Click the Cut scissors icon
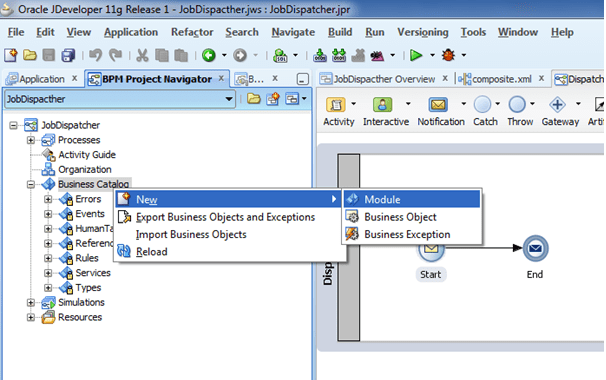Image resolution: width=606 pixels, height=380 pixels. tap(142, 55)
